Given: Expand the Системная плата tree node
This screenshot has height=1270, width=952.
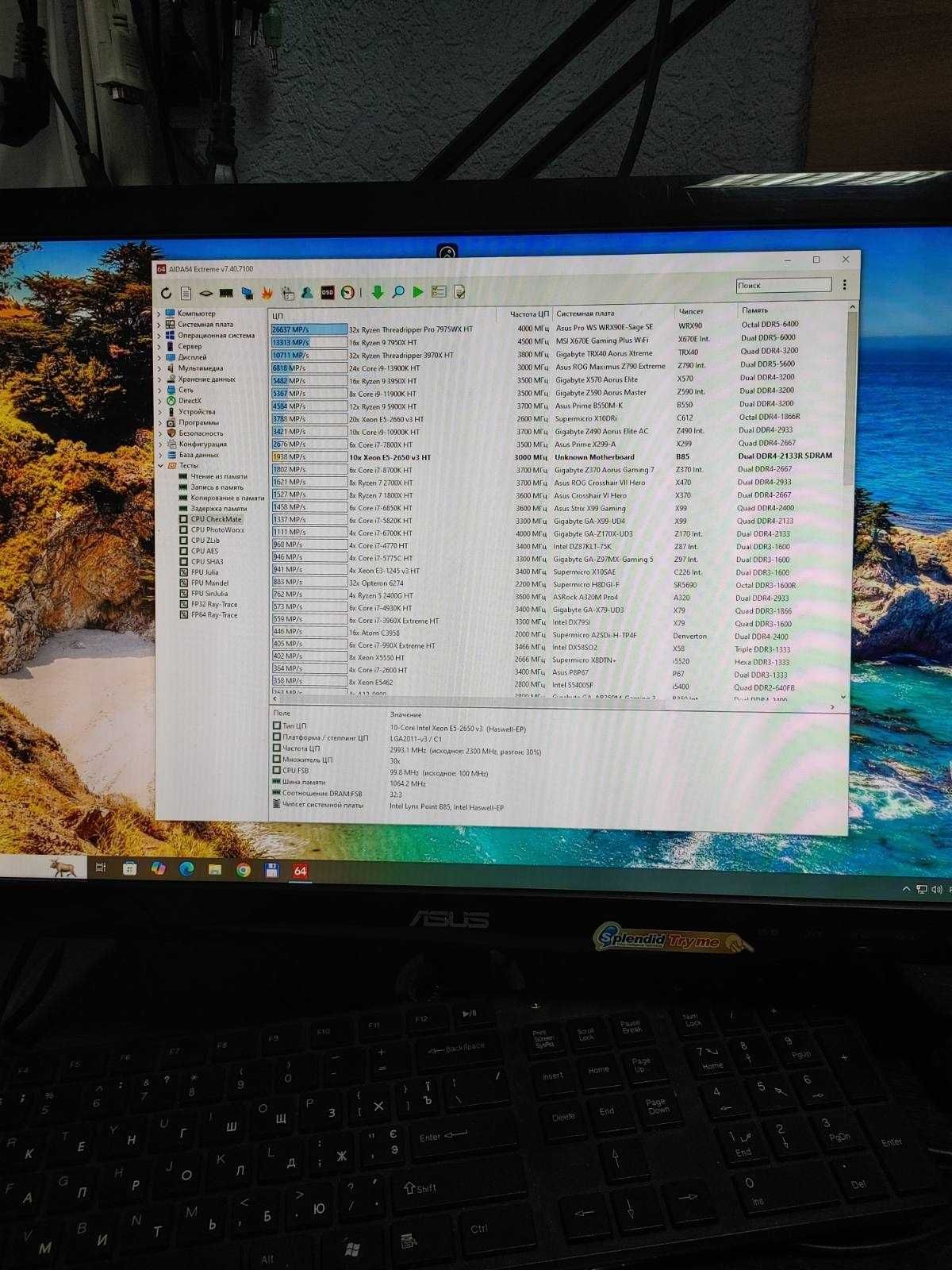Looking at the screenshot, I should 159,325.
